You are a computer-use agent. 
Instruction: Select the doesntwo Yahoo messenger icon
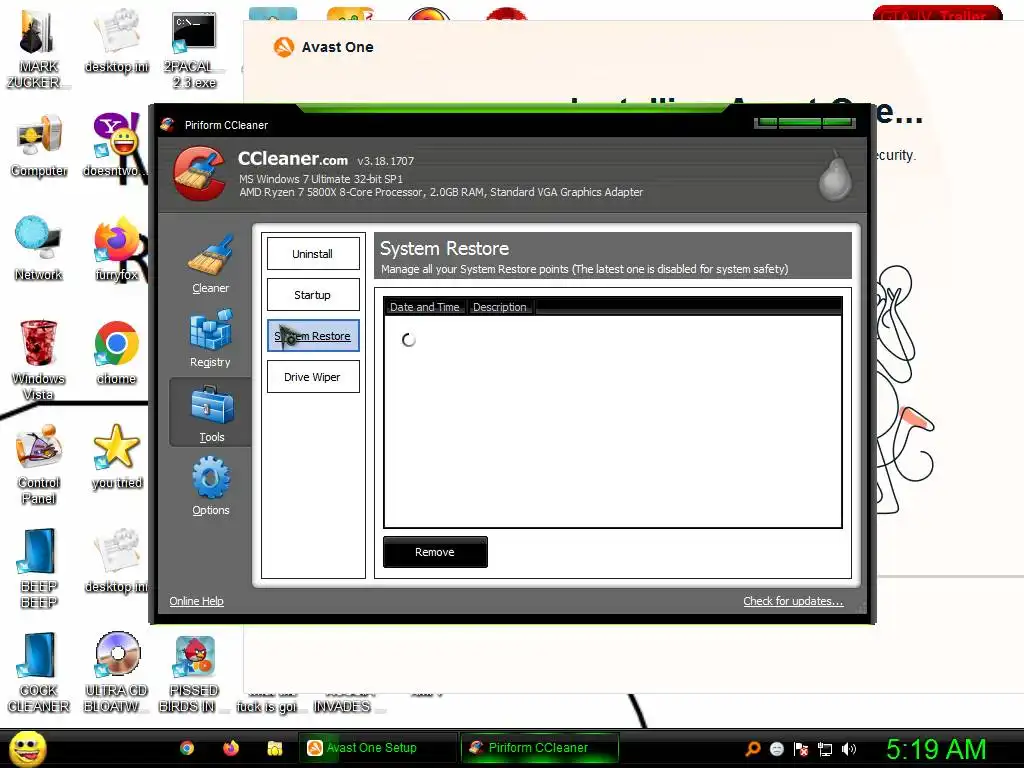point(116,146)
